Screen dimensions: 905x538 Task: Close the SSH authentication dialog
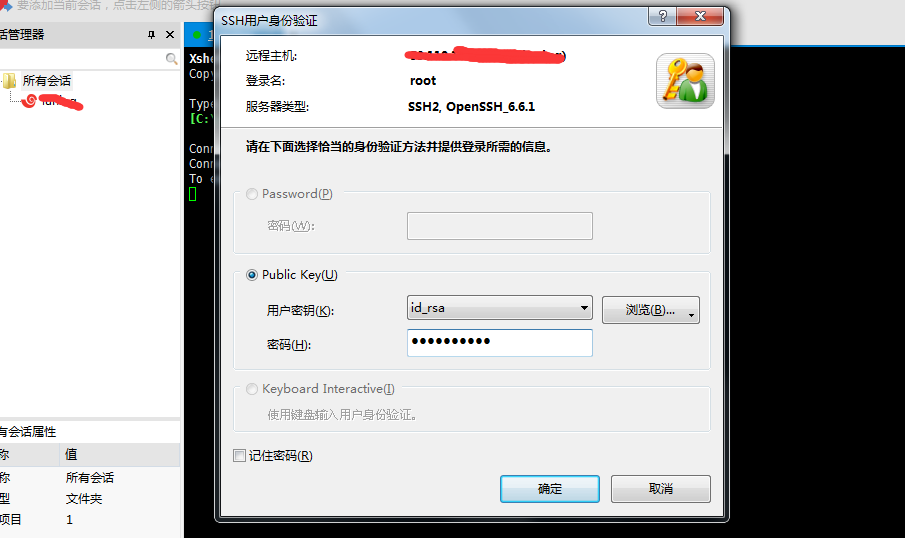(x=700, y=16)
